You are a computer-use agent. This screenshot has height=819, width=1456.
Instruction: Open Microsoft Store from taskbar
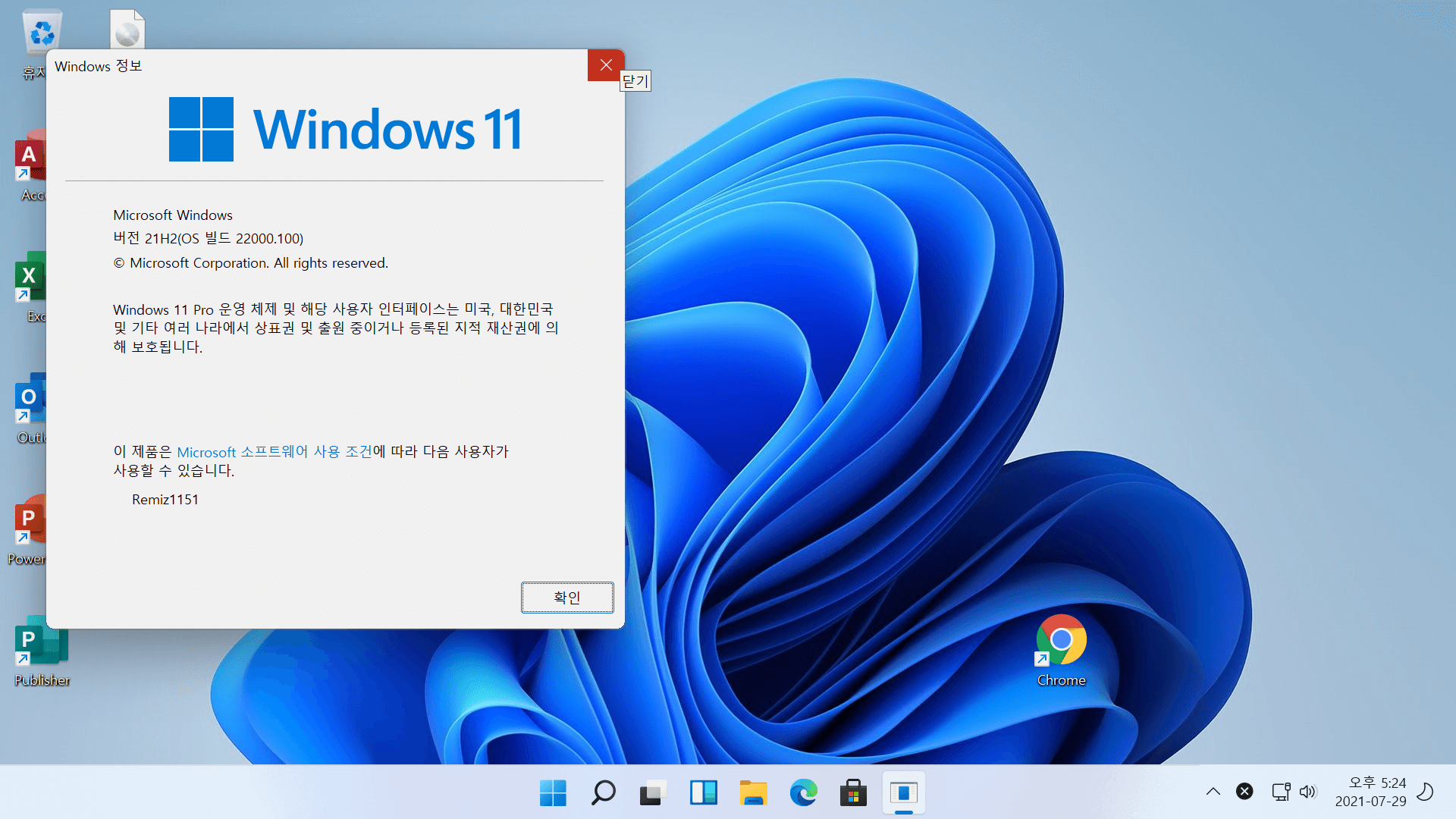click(x=853, y=793)
